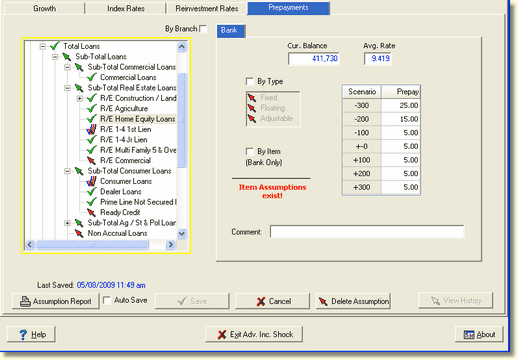Click the Save button
The image size is (518, 360).
pyautogui.click(x=192, y=301)
